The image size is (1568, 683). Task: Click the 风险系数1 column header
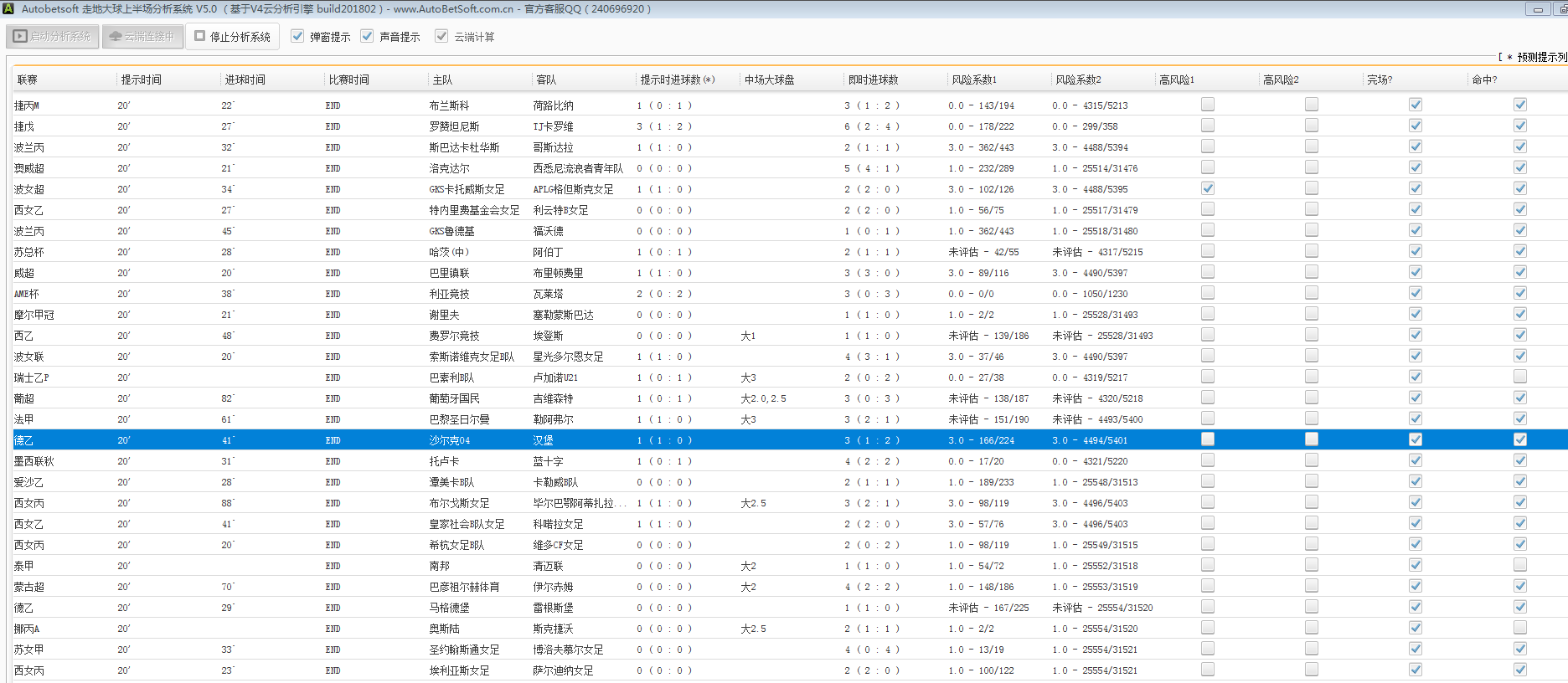[973, 80]
